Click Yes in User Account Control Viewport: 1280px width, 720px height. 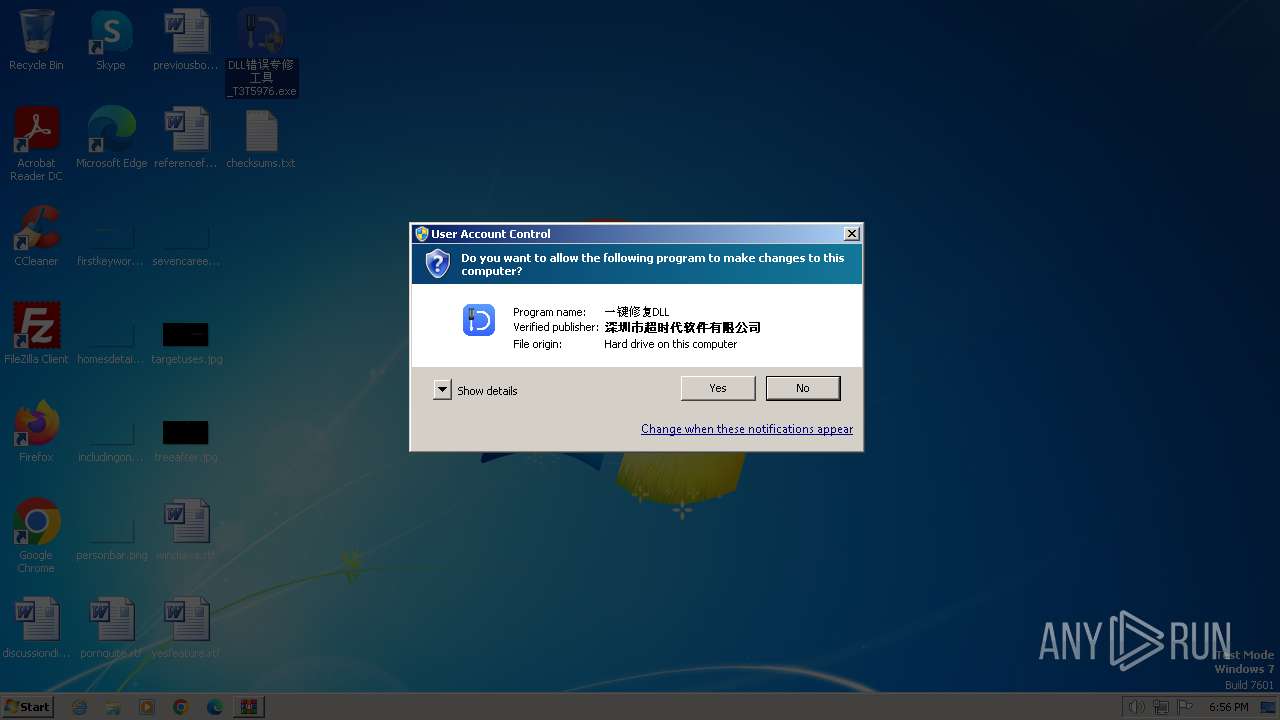pos(718,388)
